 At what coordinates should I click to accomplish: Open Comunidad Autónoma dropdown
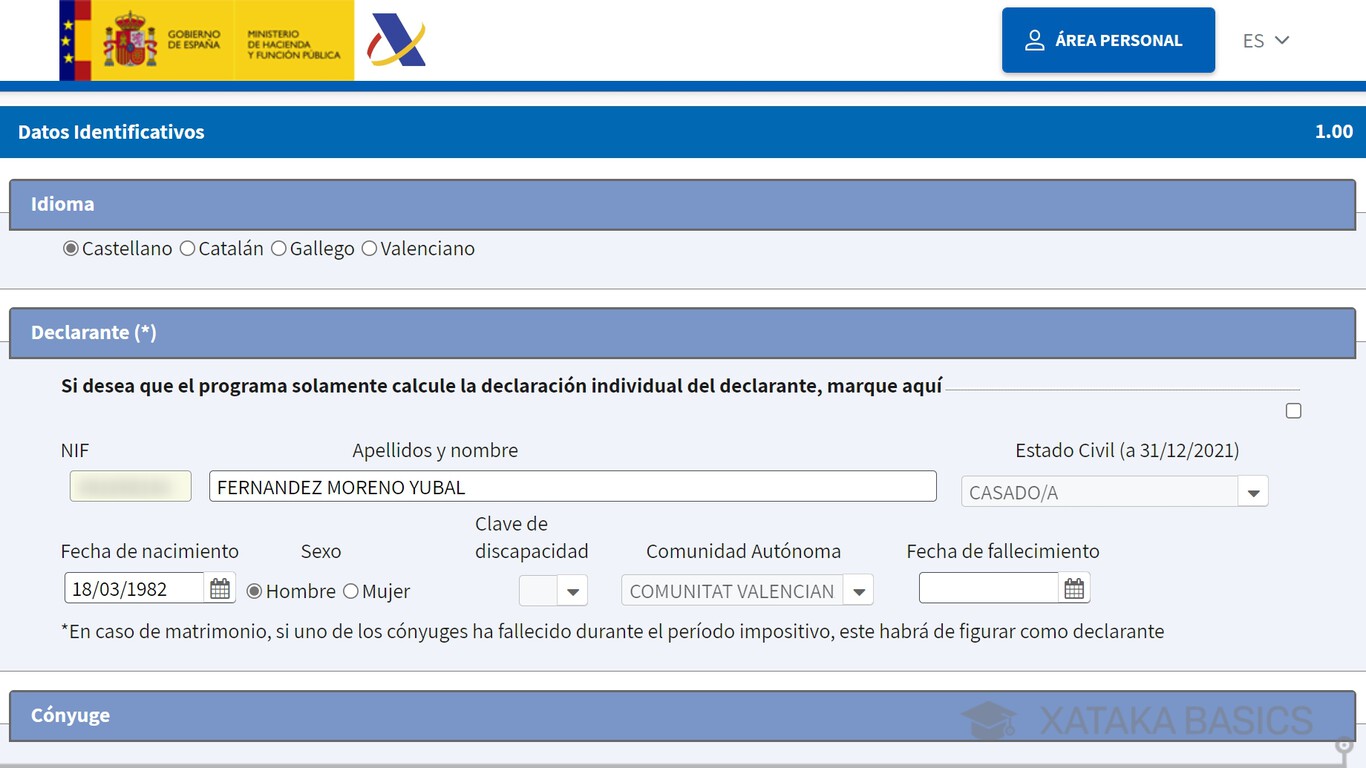(858, 591)
